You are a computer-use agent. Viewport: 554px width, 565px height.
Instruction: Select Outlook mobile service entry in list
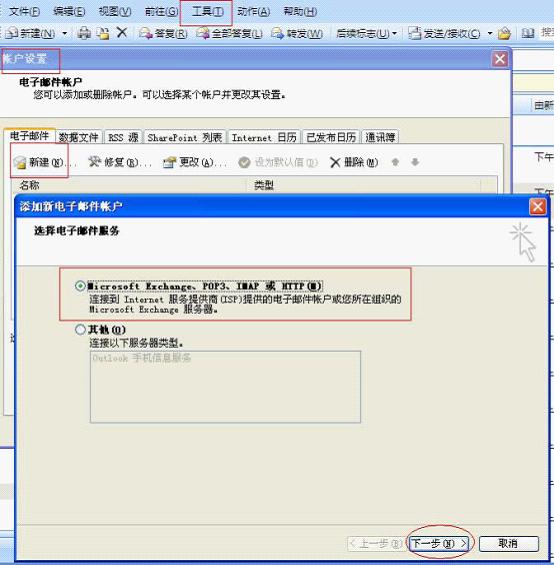142,358
